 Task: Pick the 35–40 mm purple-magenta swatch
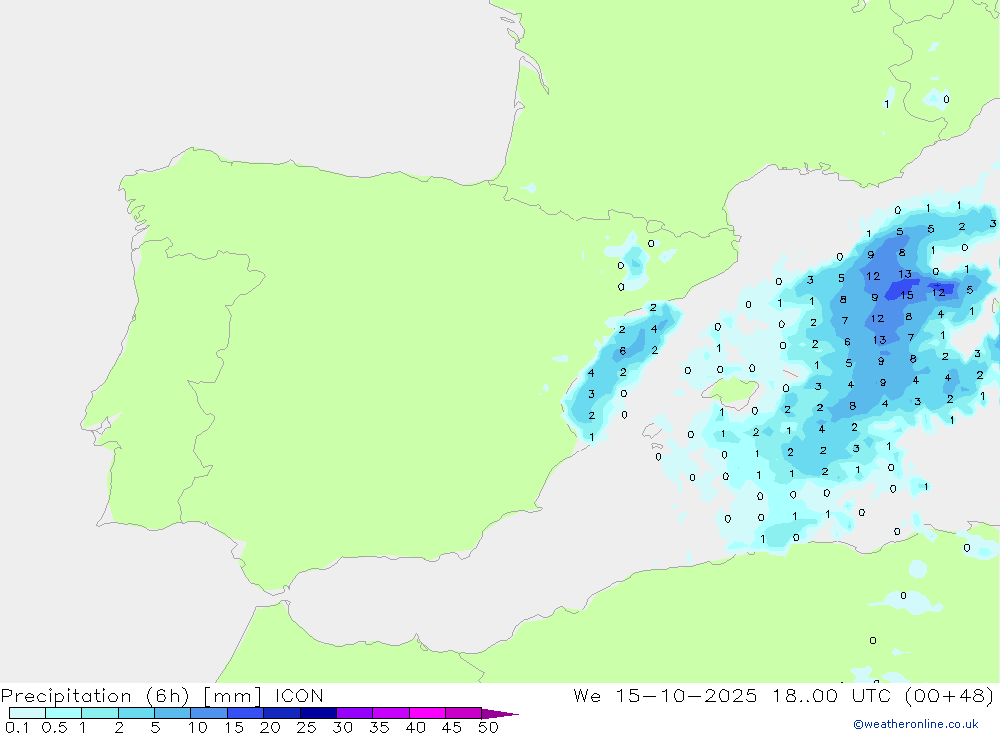click(x=391, y=713)
